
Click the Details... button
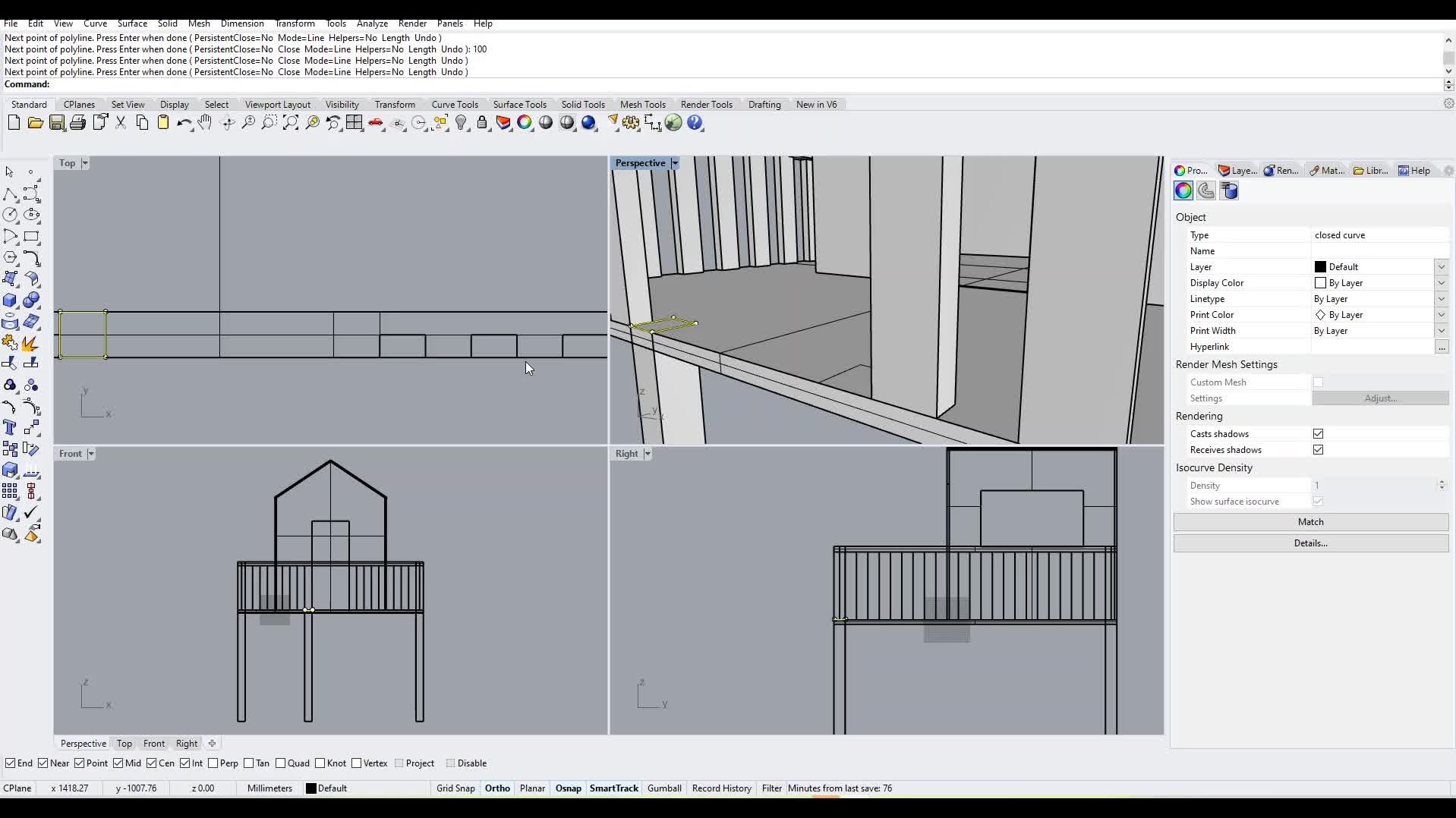point(1310,543)
